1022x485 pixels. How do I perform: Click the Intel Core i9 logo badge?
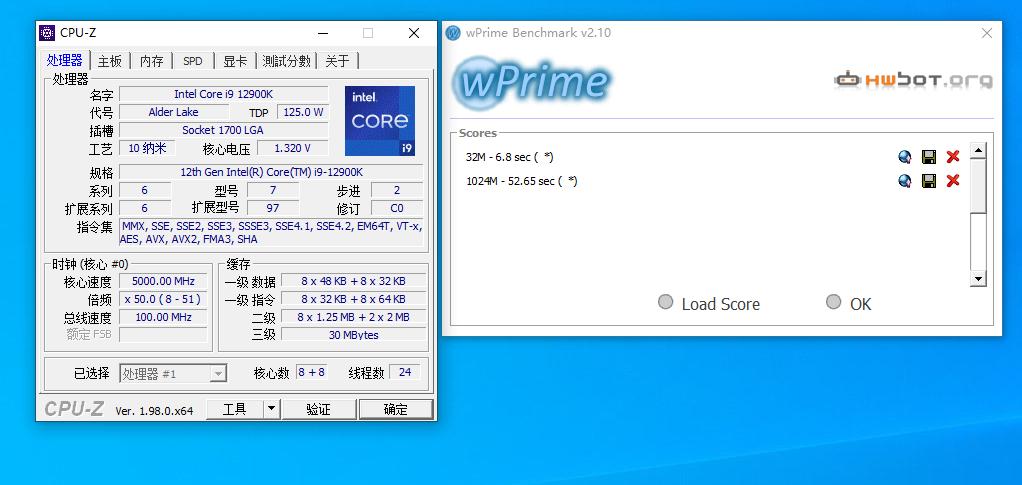tap(380, 121)
